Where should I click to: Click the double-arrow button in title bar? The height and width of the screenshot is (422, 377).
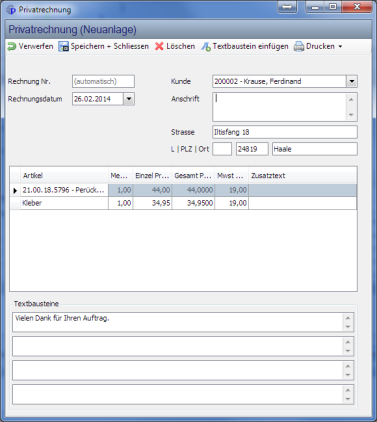287,7
